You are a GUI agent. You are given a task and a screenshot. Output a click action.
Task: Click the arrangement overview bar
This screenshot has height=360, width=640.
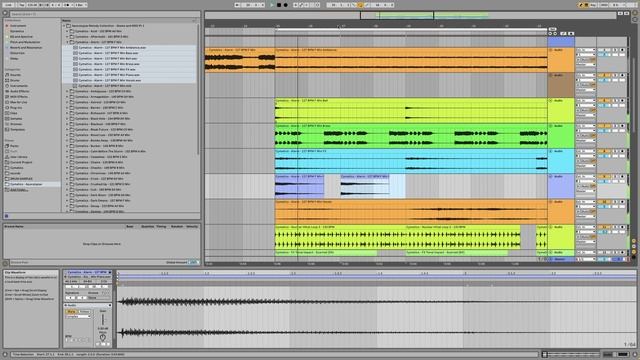pos(411,16)
